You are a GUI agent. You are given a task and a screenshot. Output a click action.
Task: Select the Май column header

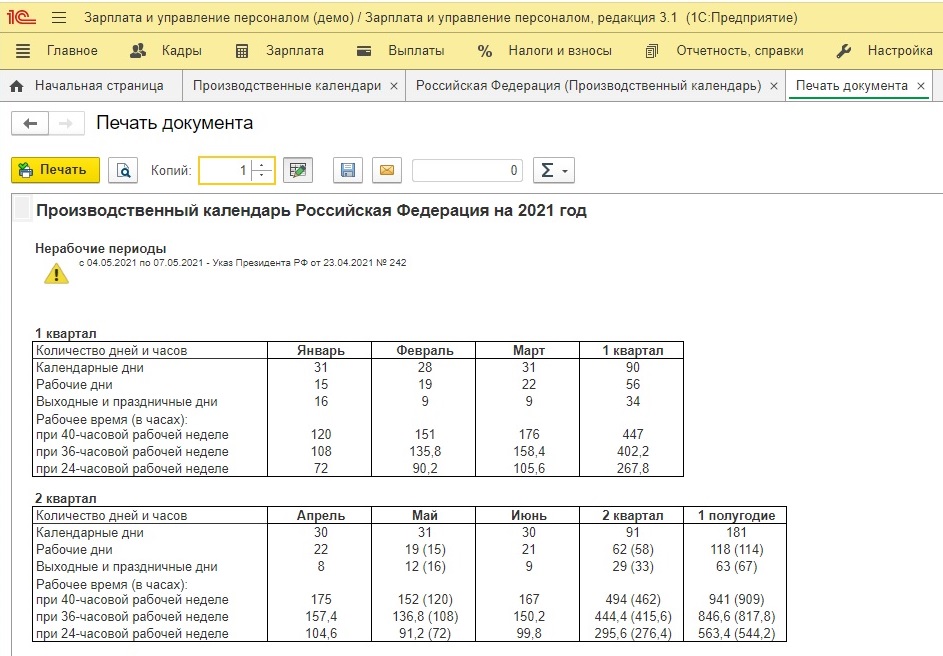point(425,515)
